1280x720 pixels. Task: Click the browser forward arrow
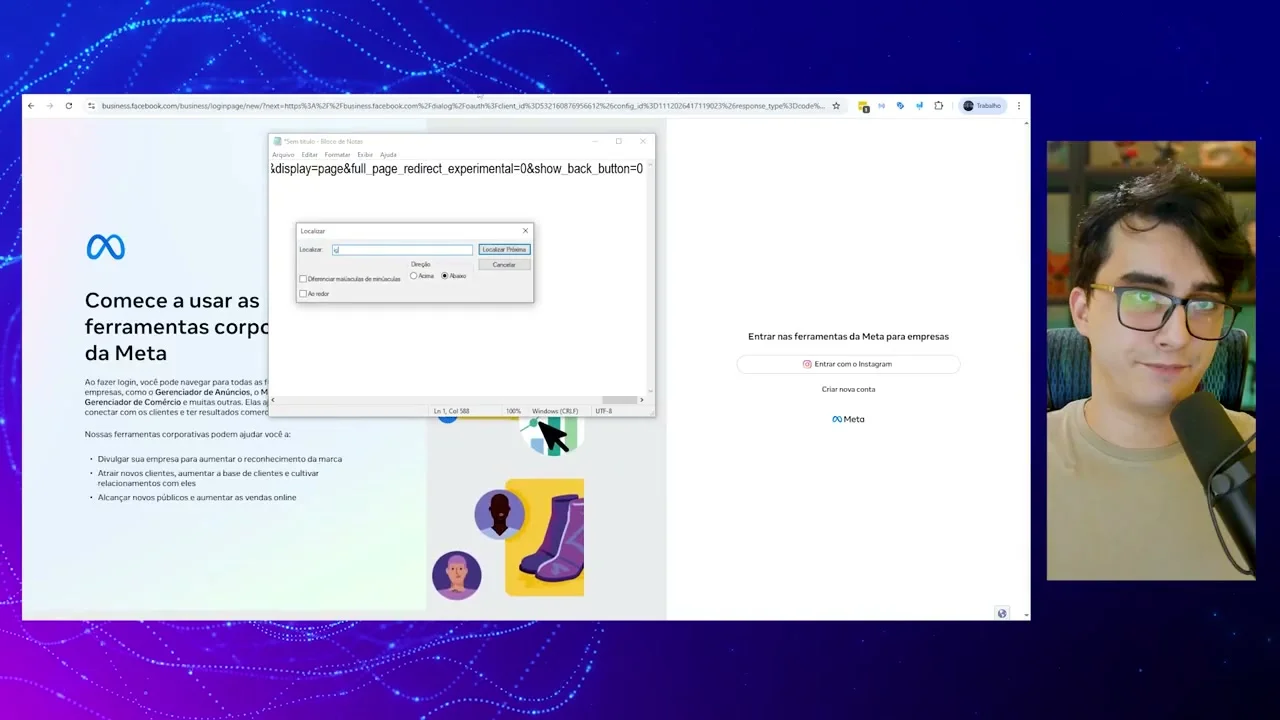(x=50, y=106)
